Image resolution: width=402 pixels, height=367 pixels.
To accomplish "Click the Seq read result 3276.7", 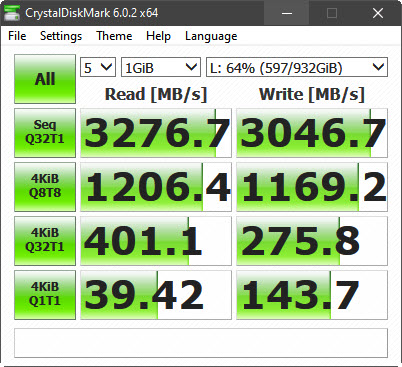I will 156,133.
